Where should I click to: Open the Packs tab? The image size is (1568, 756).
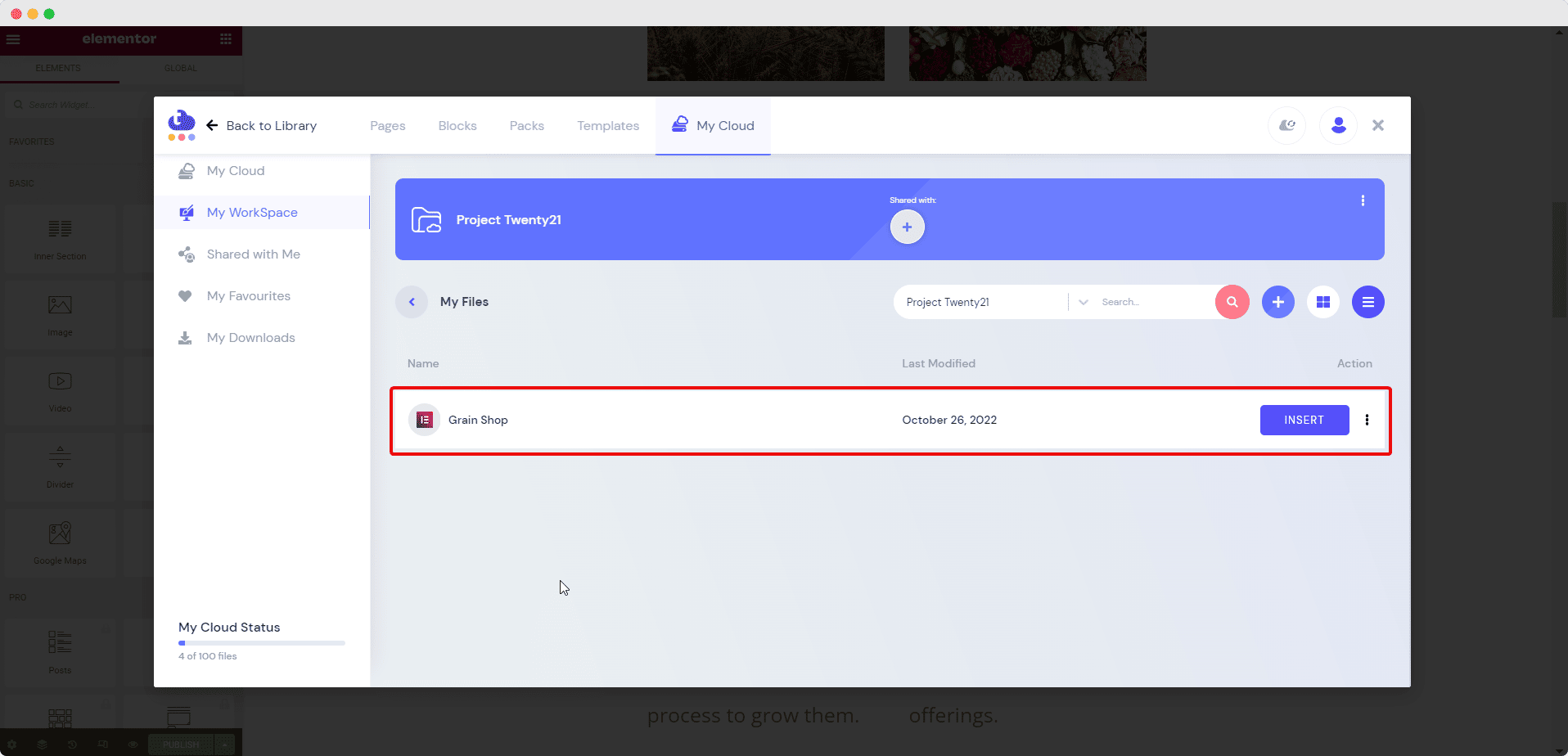click(x=527, y=125)
